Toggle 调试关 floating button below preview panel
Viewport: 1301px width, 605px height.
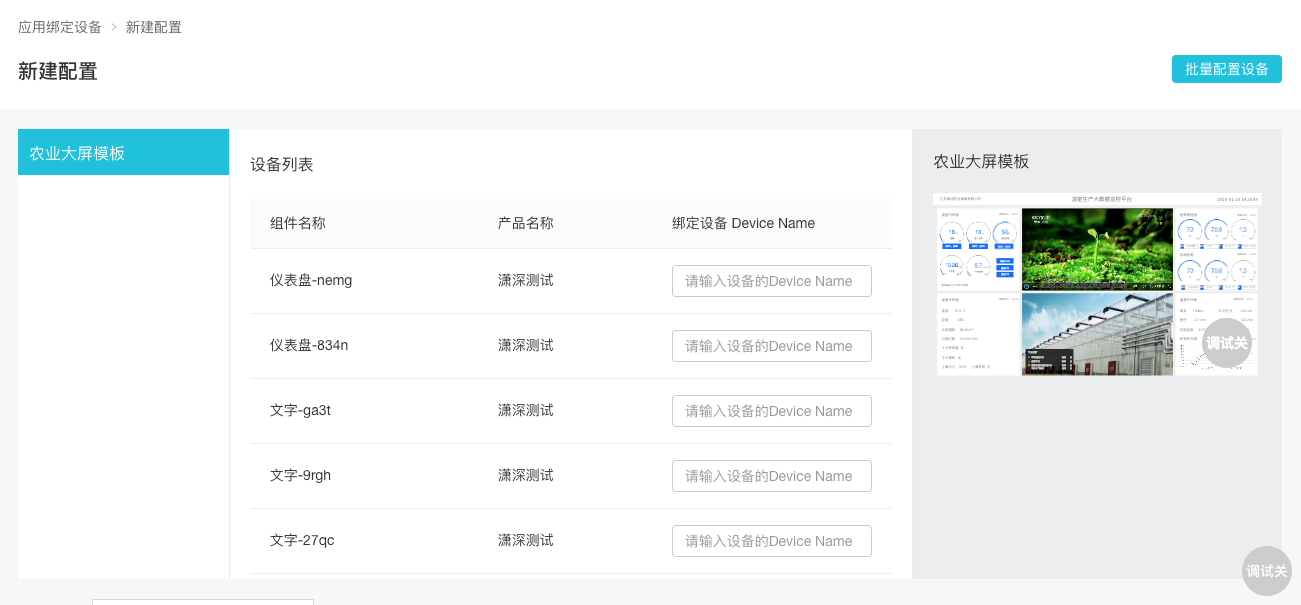point(1266,571)
